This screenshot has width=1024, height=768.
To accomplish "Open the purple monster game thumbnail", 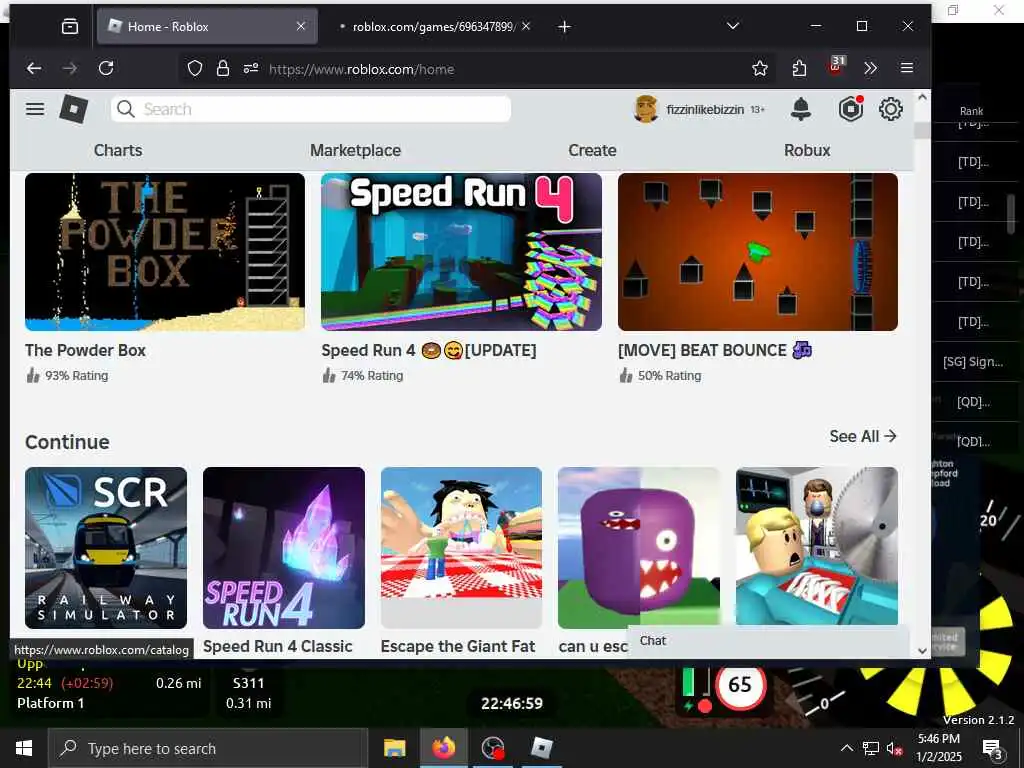I will click(639, 548).
